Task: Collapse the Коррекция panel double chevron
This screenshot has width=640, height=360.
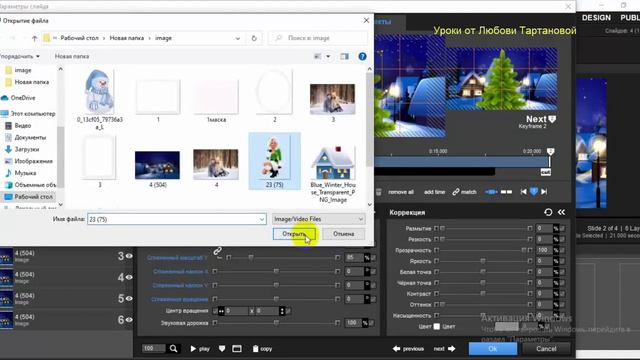Action: pos(562,212)
